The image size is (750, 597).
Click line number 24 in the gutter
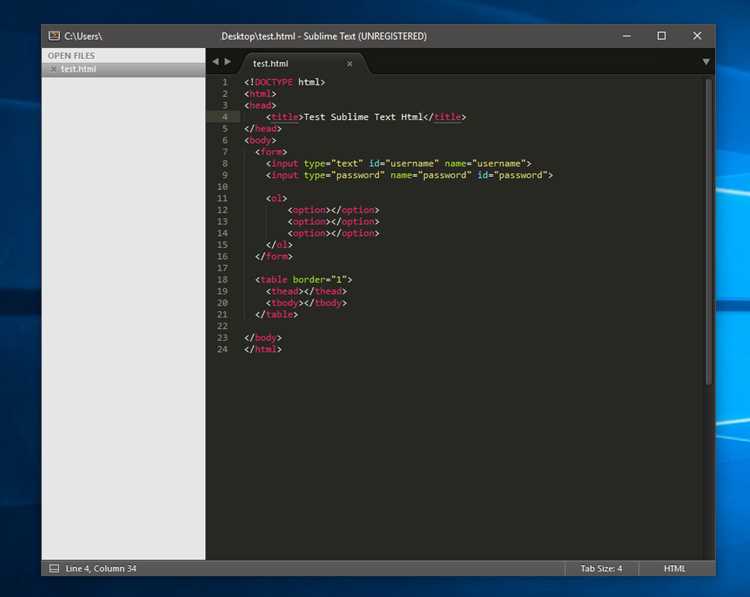222,349
